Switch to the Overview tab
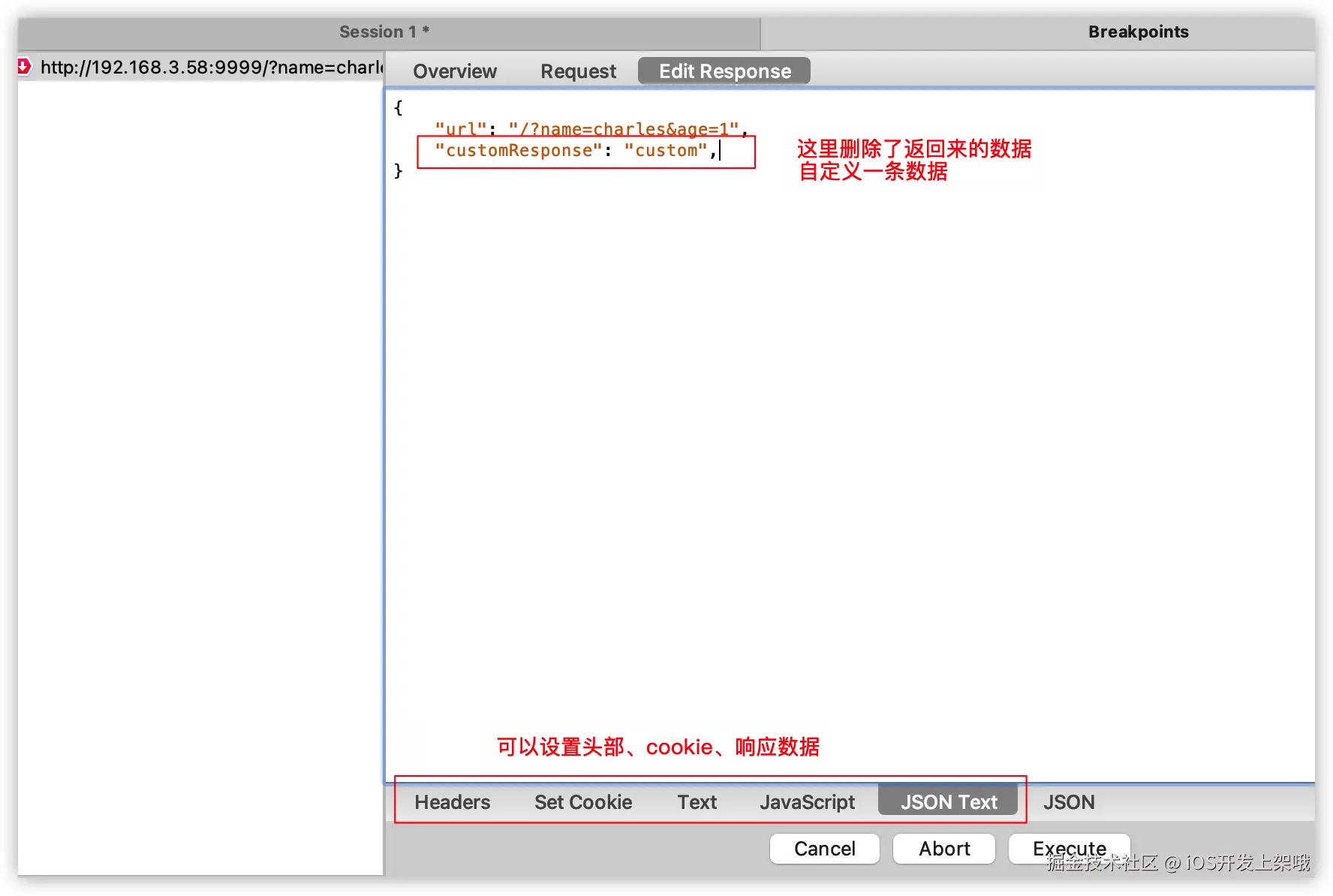Image resolution: width=1333 pixels, height=896 pixels. click(x=454, y=71)
